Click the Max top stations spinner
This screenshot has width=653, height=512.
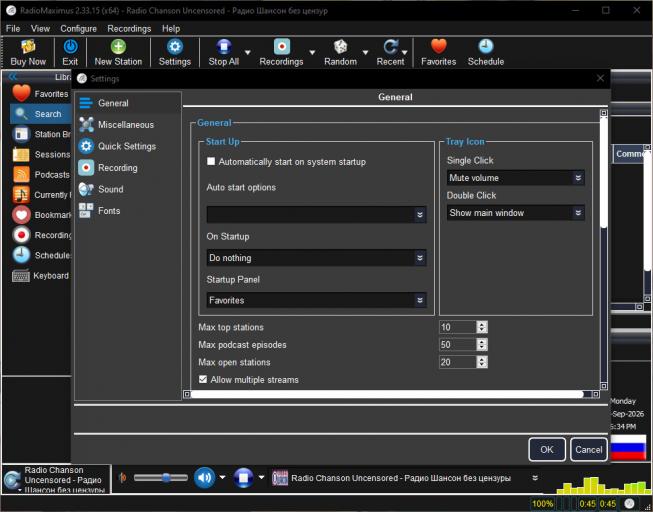[482, 327]
